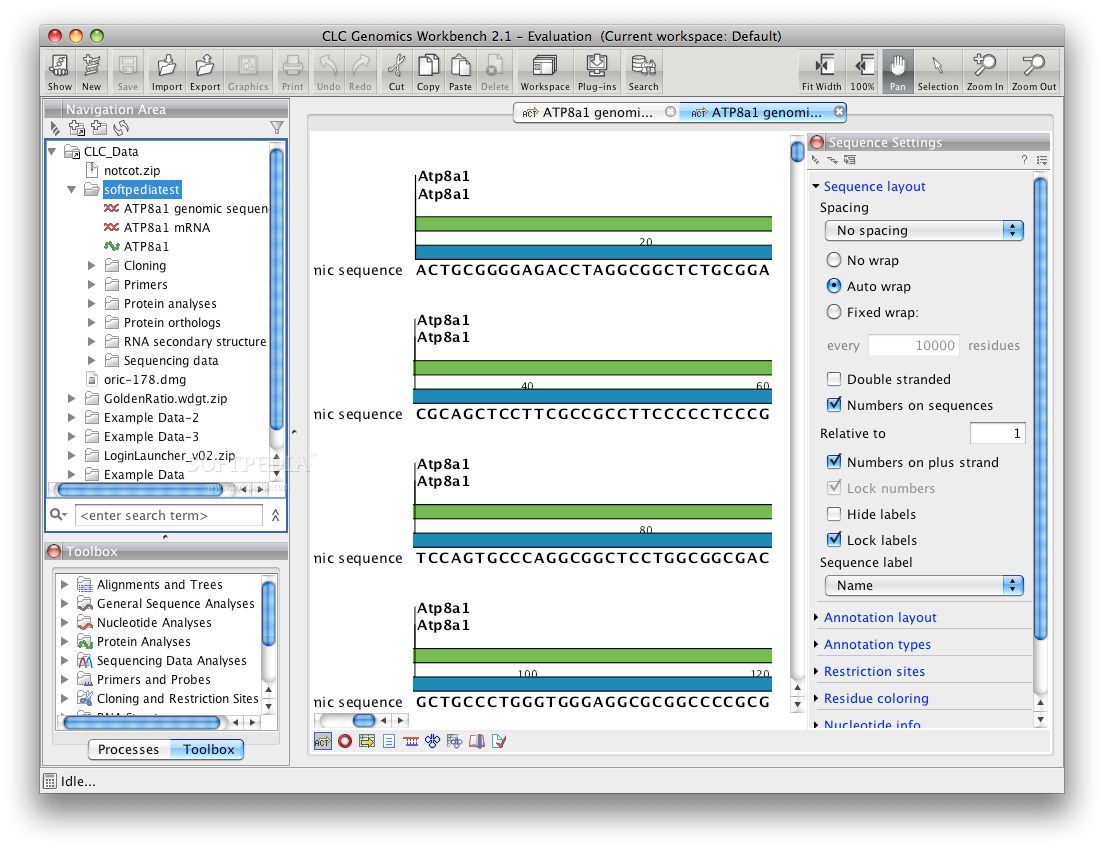Select the Auto wrap radio option

(x=834, y=286)
